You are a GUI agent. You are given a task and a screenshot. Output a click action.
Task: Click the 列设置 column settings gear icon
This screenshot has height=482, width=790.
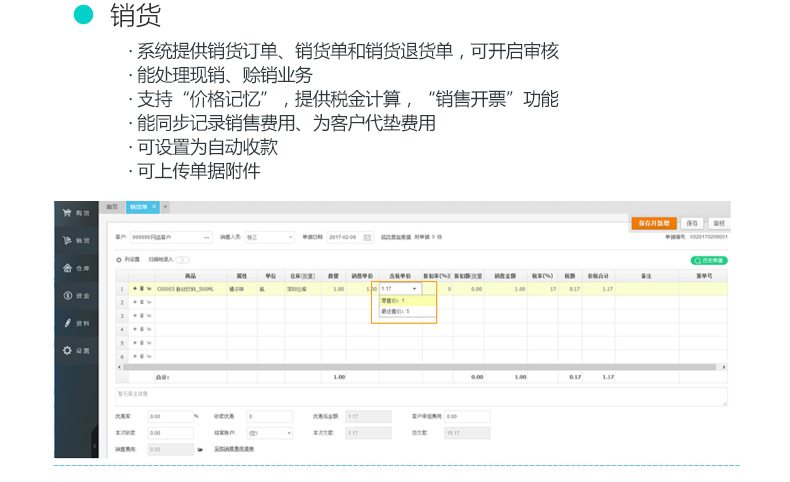[120, 259]
